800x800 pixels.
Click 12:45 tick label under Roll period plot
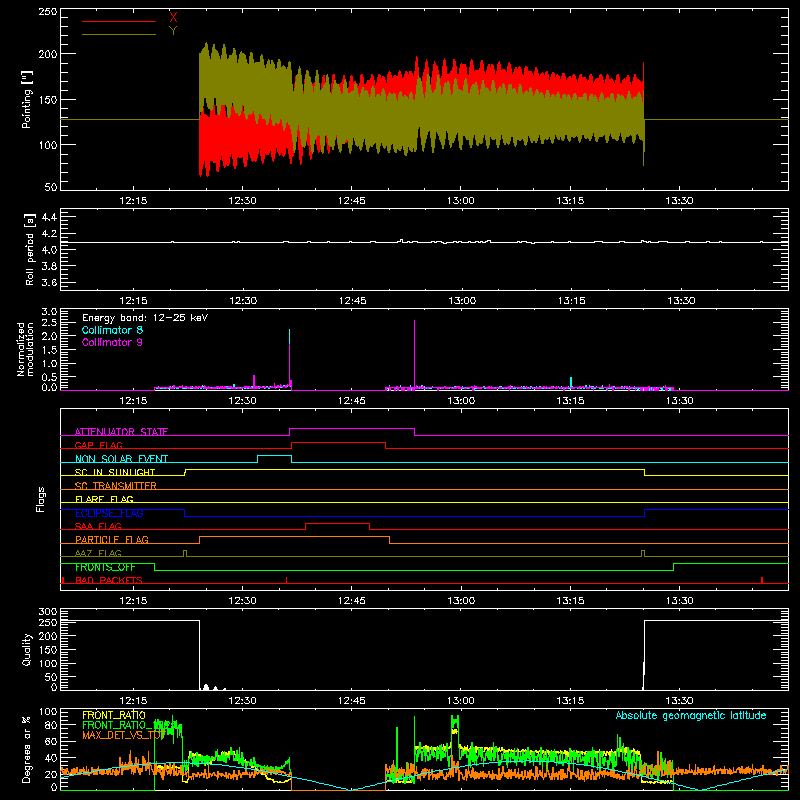click(353, 301)
